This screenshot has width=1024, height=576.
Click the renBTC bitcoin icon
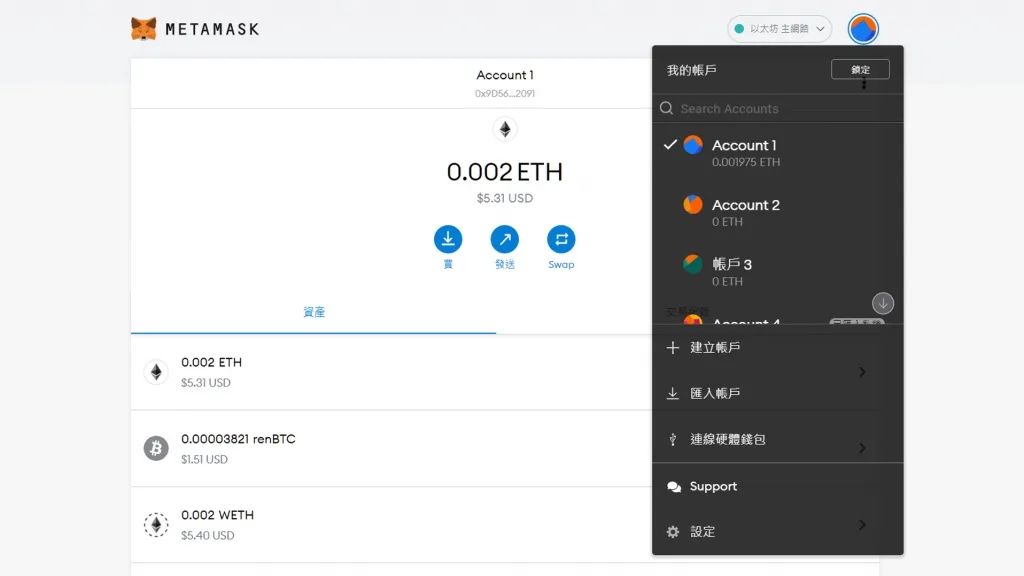pyautogui.click(x=156, y=449)
